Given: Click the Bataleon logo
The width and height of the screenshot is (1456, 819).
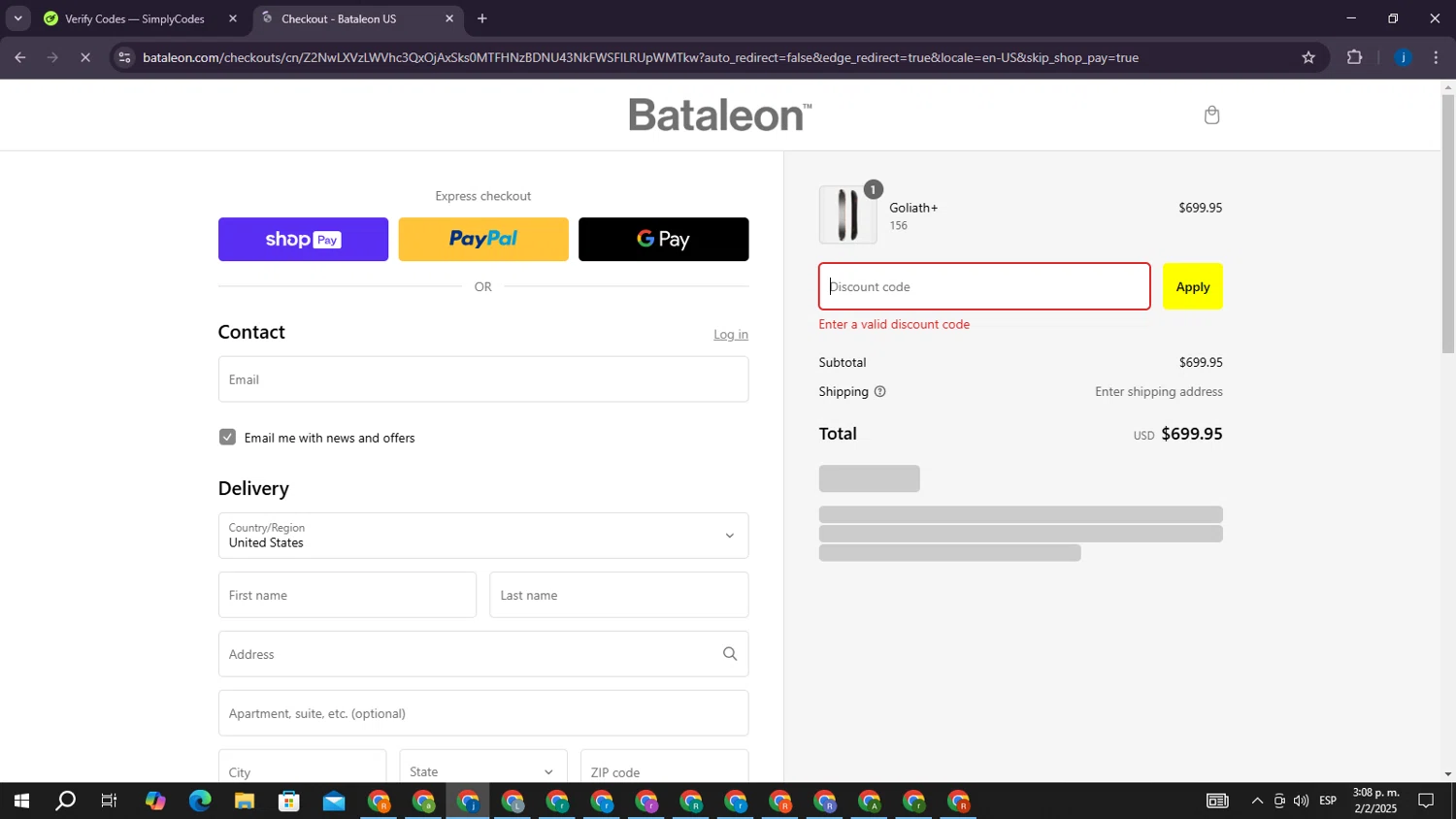Looking at the screenshot, I should point(720,115).
